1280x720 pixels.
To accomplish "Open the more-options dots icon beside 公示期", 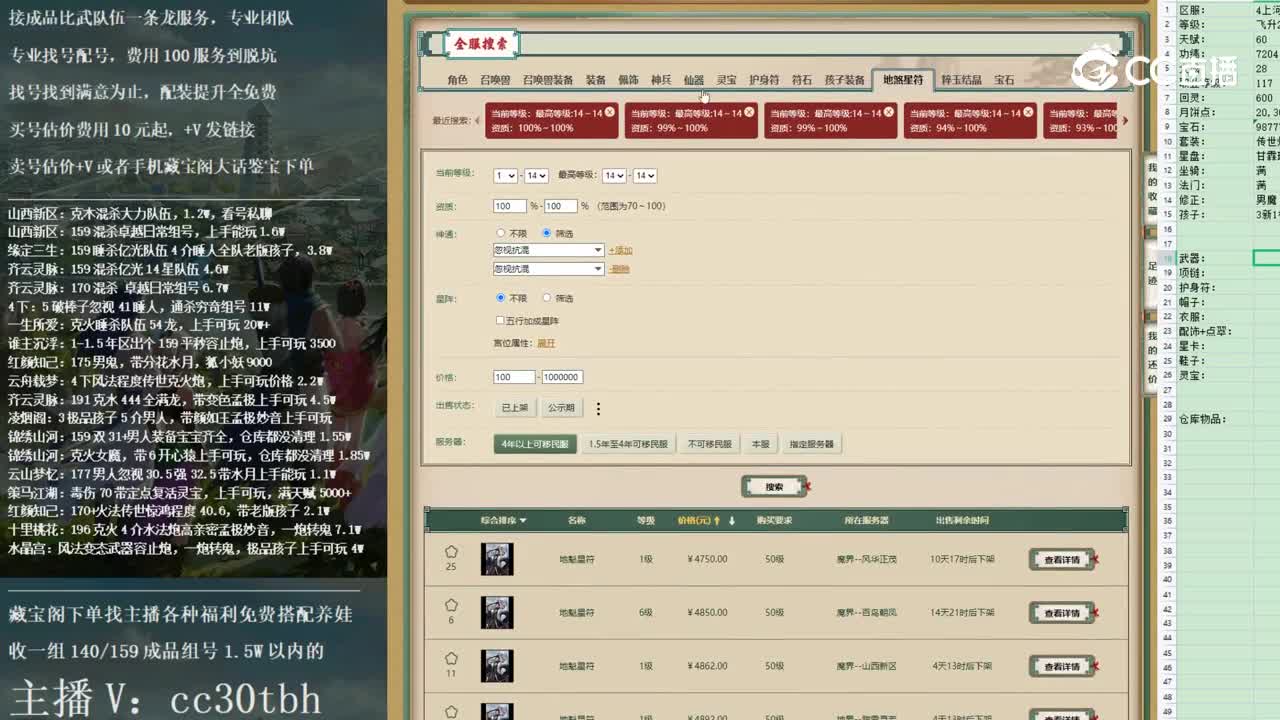I will tap(597, 408).
